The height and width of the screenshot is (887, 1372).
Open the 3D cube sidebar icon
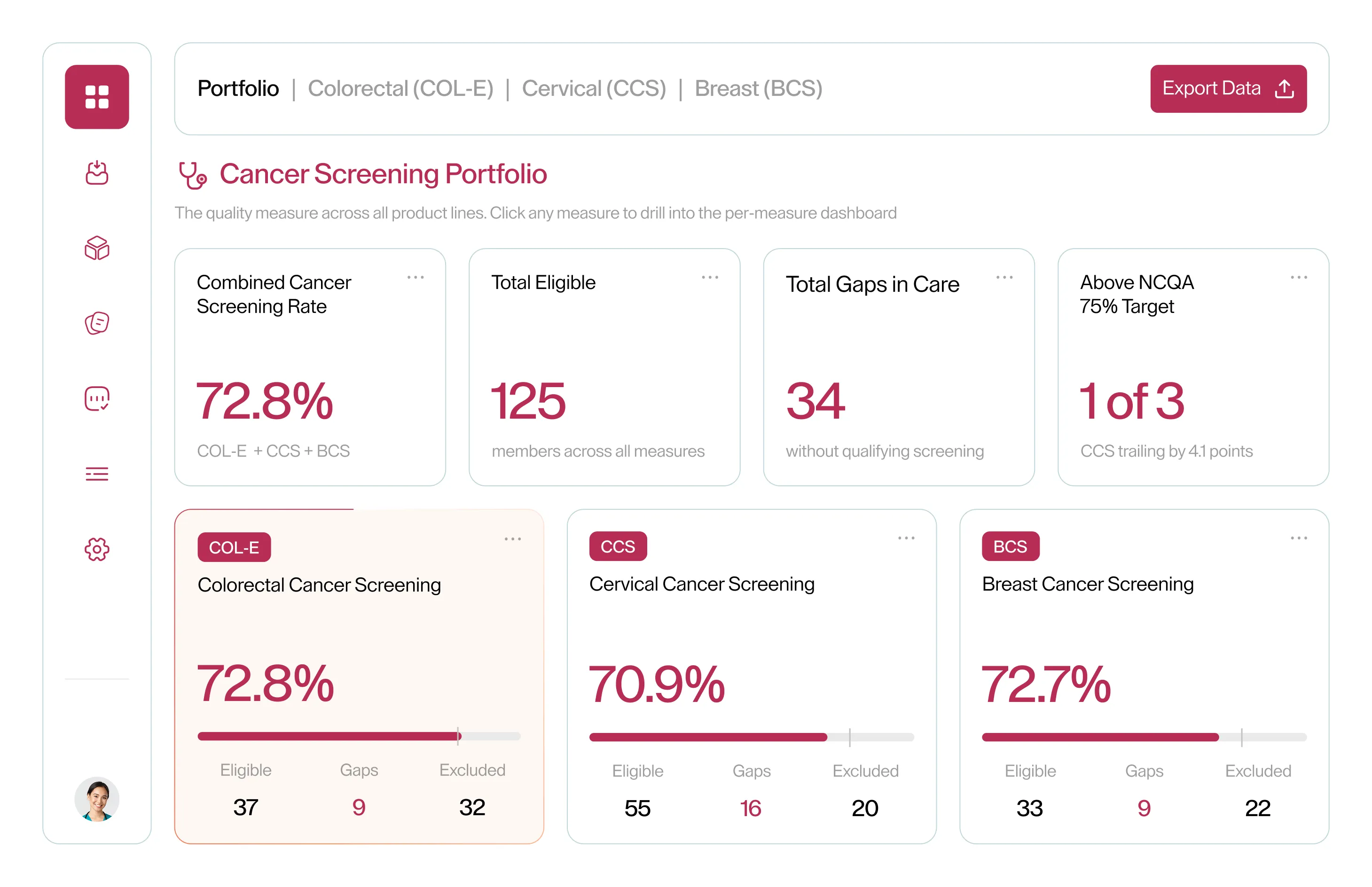pyautogui.click(x=97, y=248)
